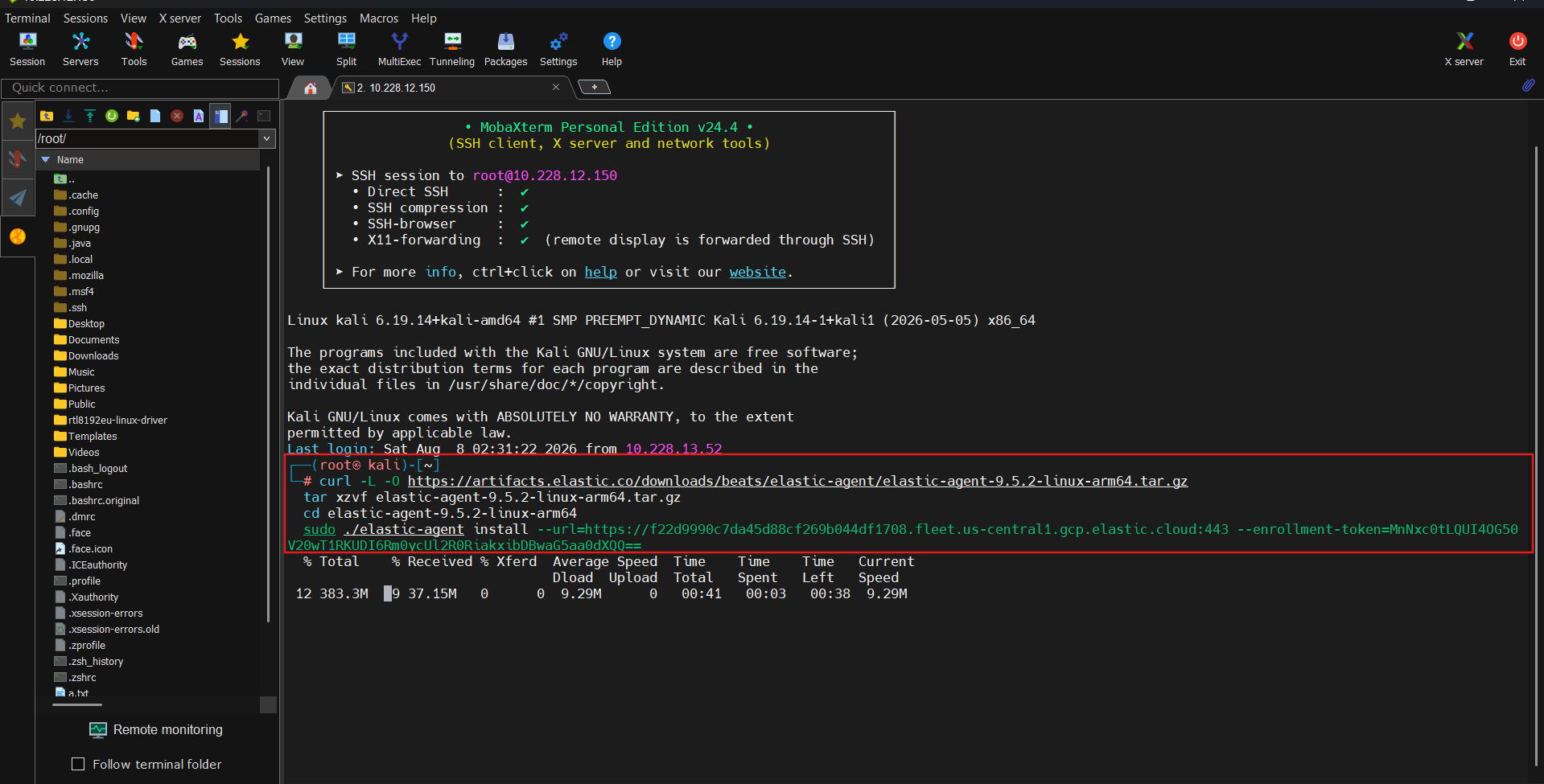Create a new file in SFTP browser
This screenshot has width=1544, height=784.
(x=155, y=116)
